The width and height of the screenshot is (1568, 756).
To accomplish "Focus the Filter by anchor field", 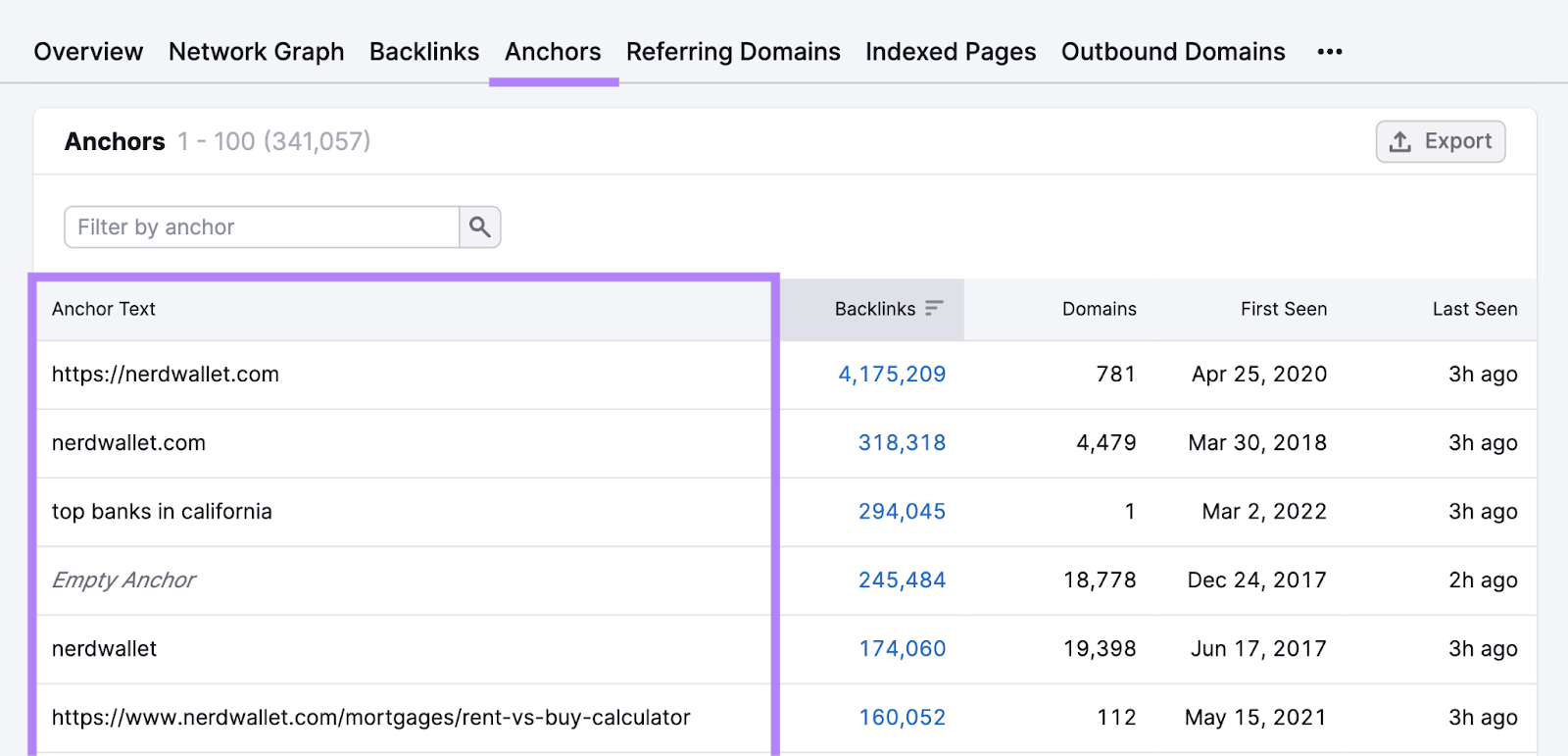I will pyautogui.click(x=262, y=227).
